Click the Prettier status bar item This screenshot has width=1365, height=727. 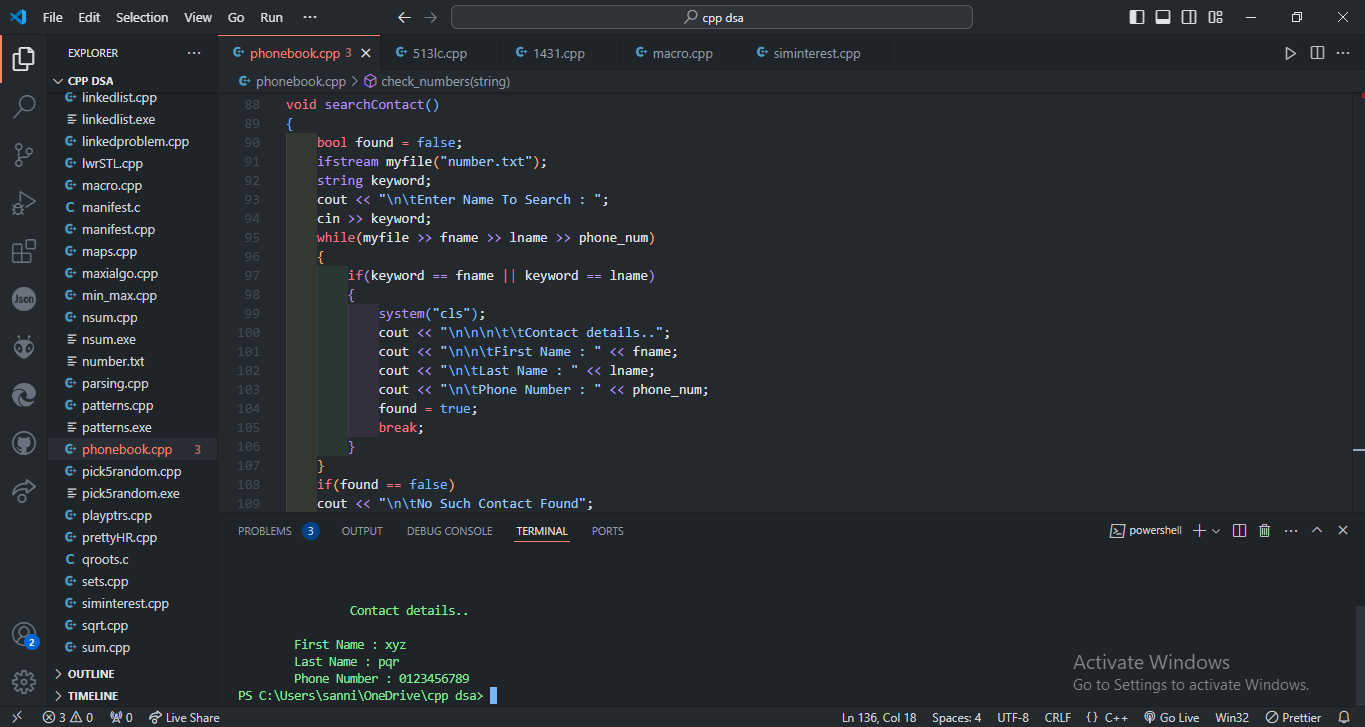1293,717
